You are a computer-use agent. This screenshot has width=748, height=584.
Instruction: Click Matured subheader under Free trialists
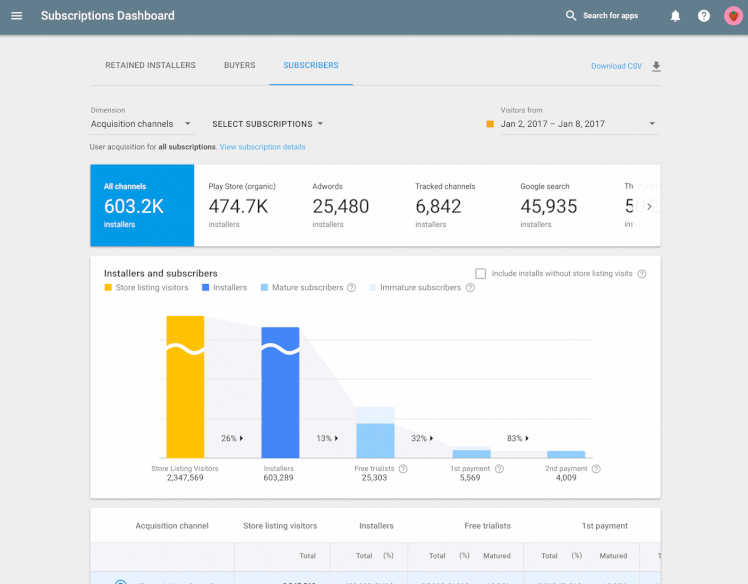[497, 556]
